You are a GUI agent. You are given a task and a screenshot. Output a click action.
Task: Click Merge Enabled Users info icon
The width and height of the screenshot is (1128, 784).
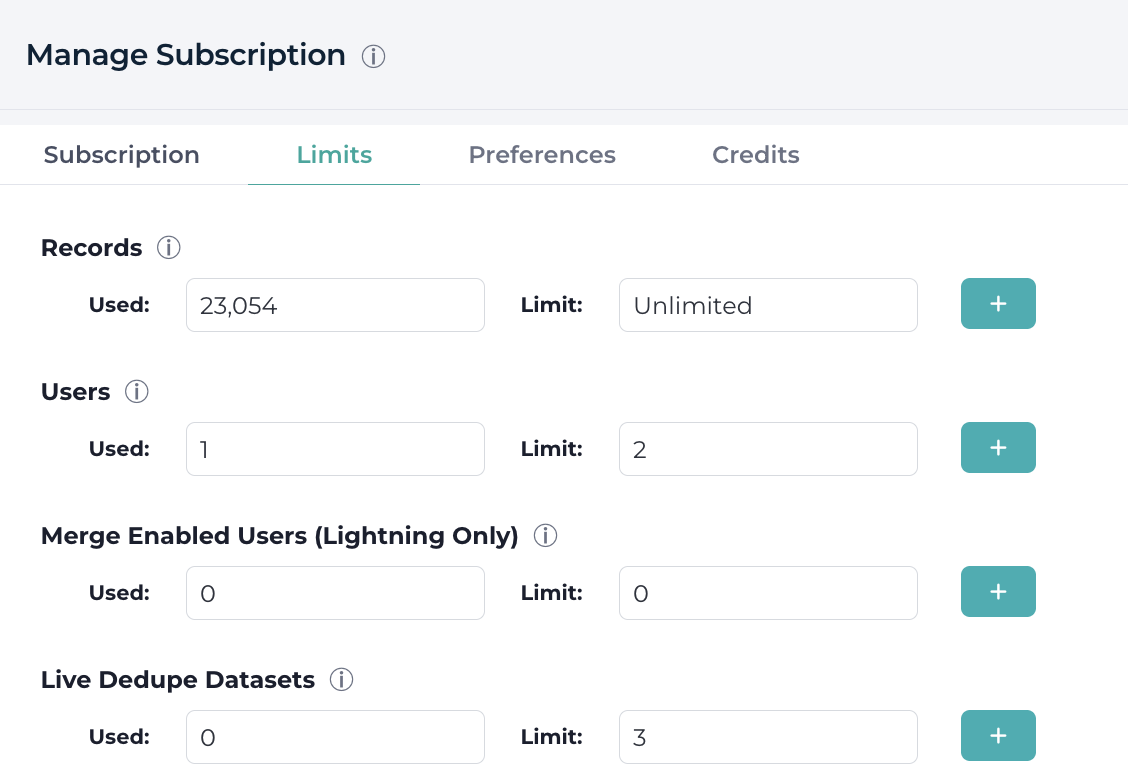coord(545,536)
